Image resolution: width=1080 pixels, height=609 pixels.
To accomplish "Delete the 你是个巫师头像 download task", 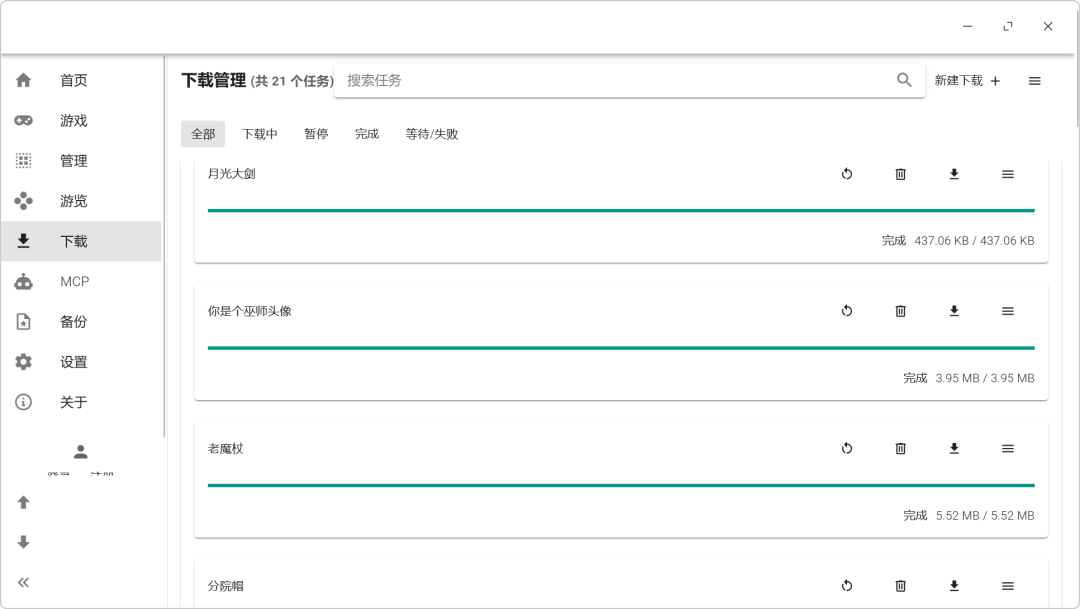I will pos(900,311).
